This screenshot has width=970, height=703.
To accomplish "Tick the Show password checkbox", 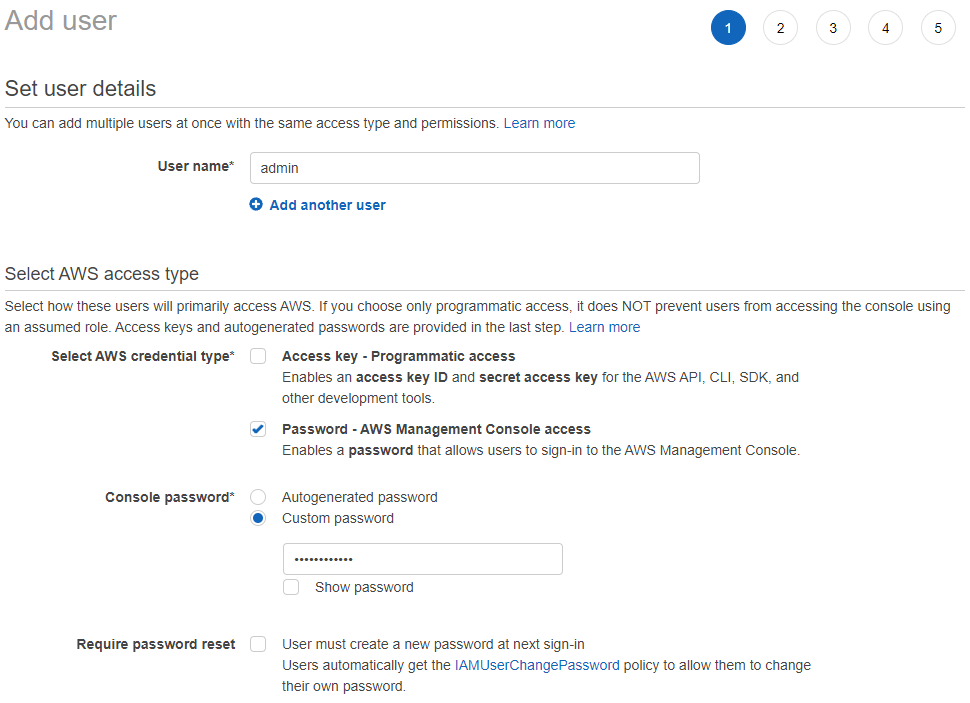I will (291, 587).
